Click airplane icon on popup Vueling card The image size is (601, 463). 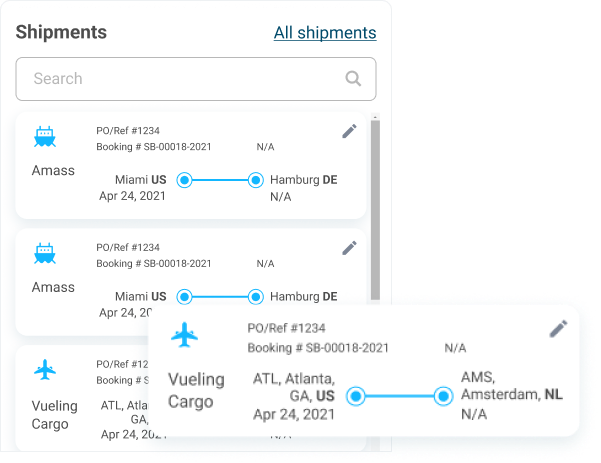coord(185,336)
